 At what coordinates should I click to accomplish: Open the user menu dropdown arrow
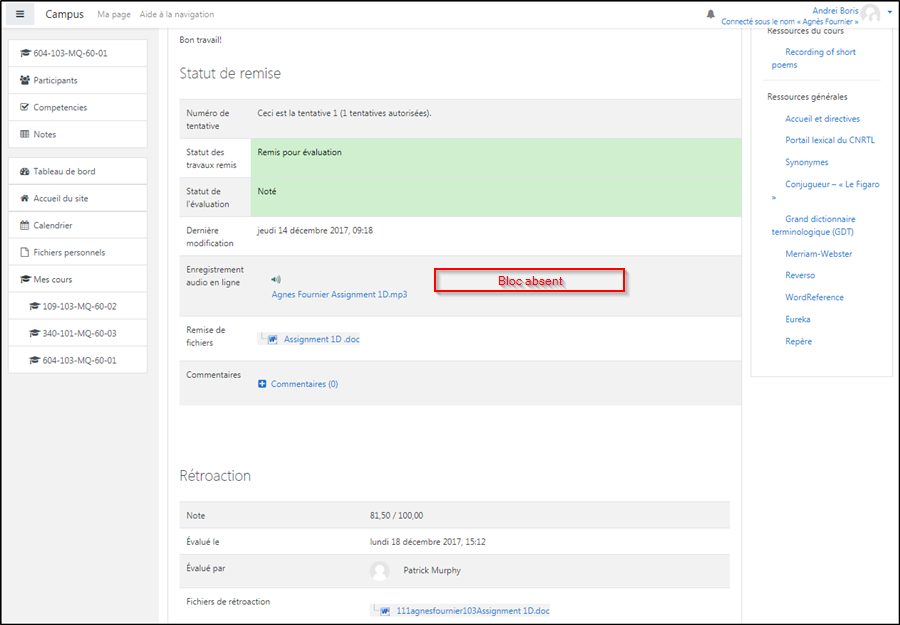889,11
